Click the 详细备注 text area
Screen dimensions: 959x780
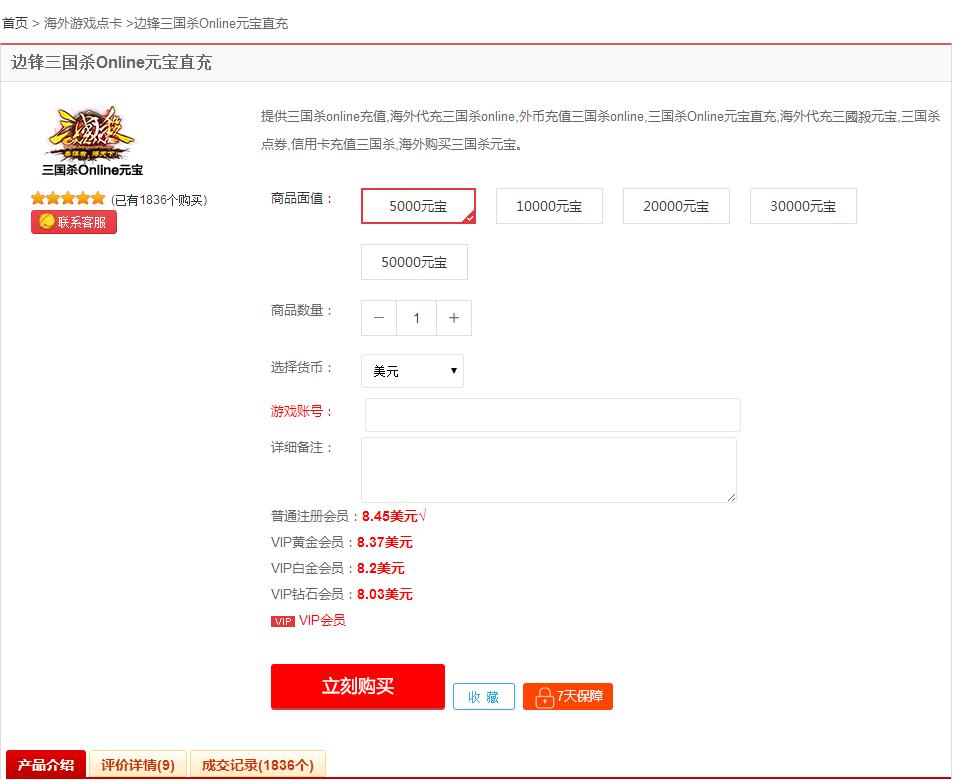[x=549, y=470]
